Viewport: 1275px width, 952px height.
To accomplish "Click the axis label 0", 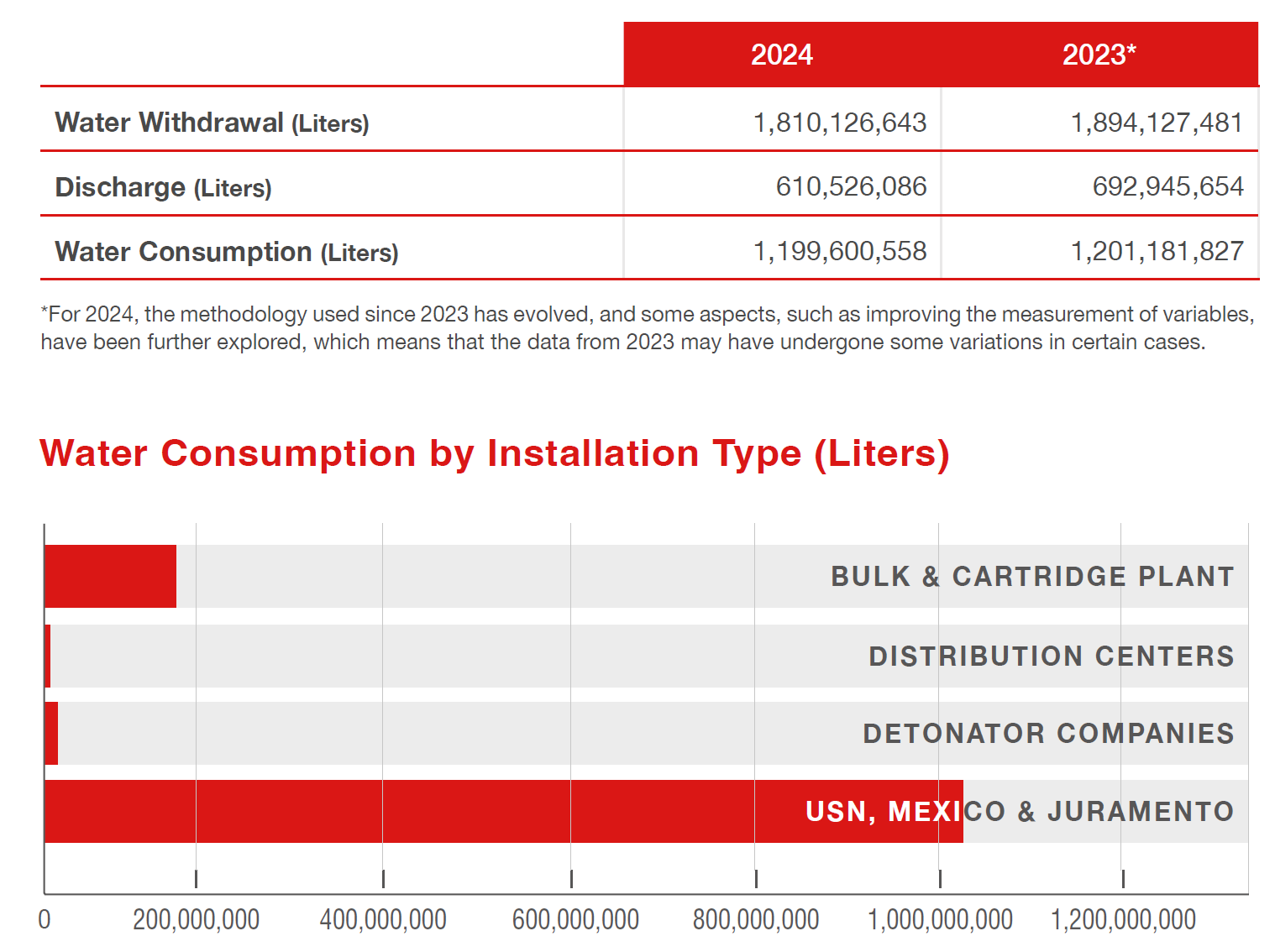I will [x=45, y=920].
